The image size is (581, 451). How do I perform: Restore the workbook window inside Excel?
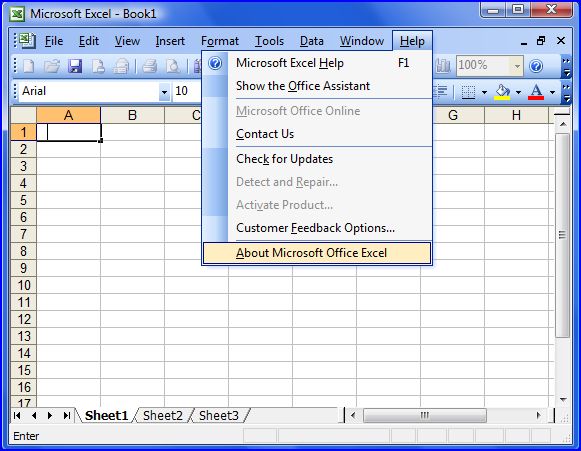tap(541, 40)
